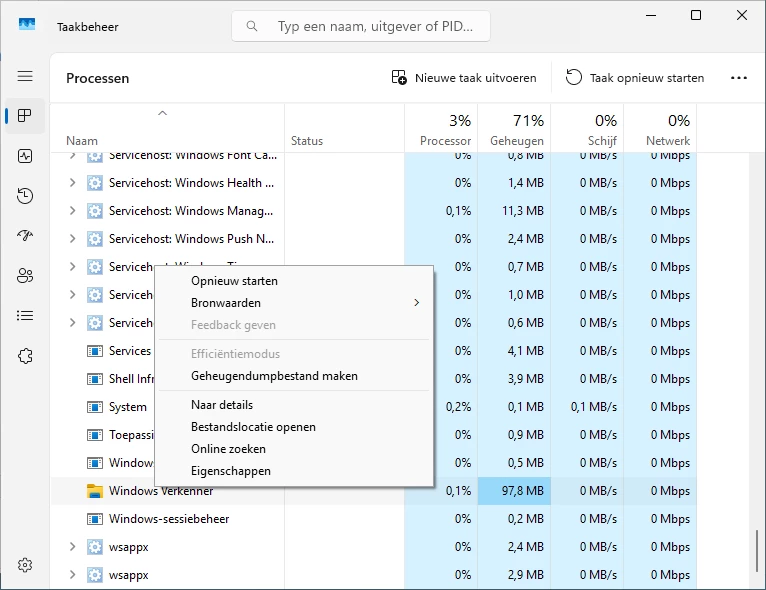Click the Windows-sessiebeheer process icon
Screen dimensions: 766x590
point(95,519)
